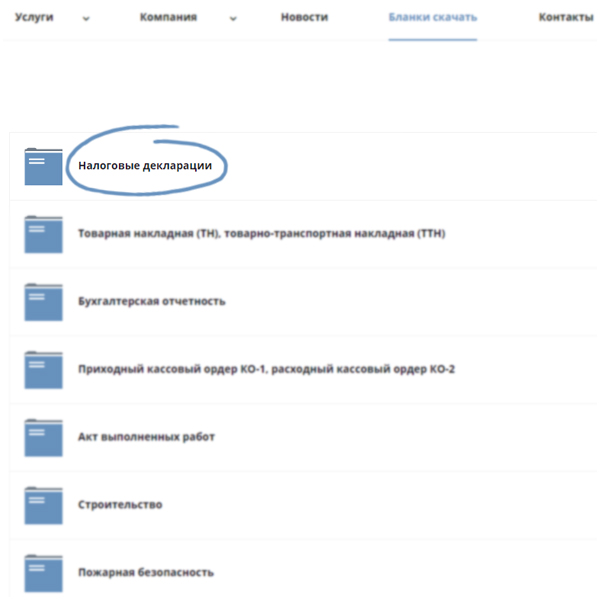Open the Бухгалтерская отчетность link
This screenshot has width=600, height=600.
coord(152,301)
